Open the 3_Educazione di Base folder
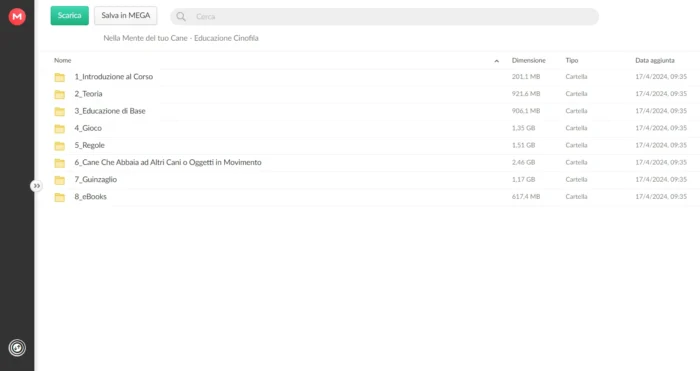 pos(110,111)
